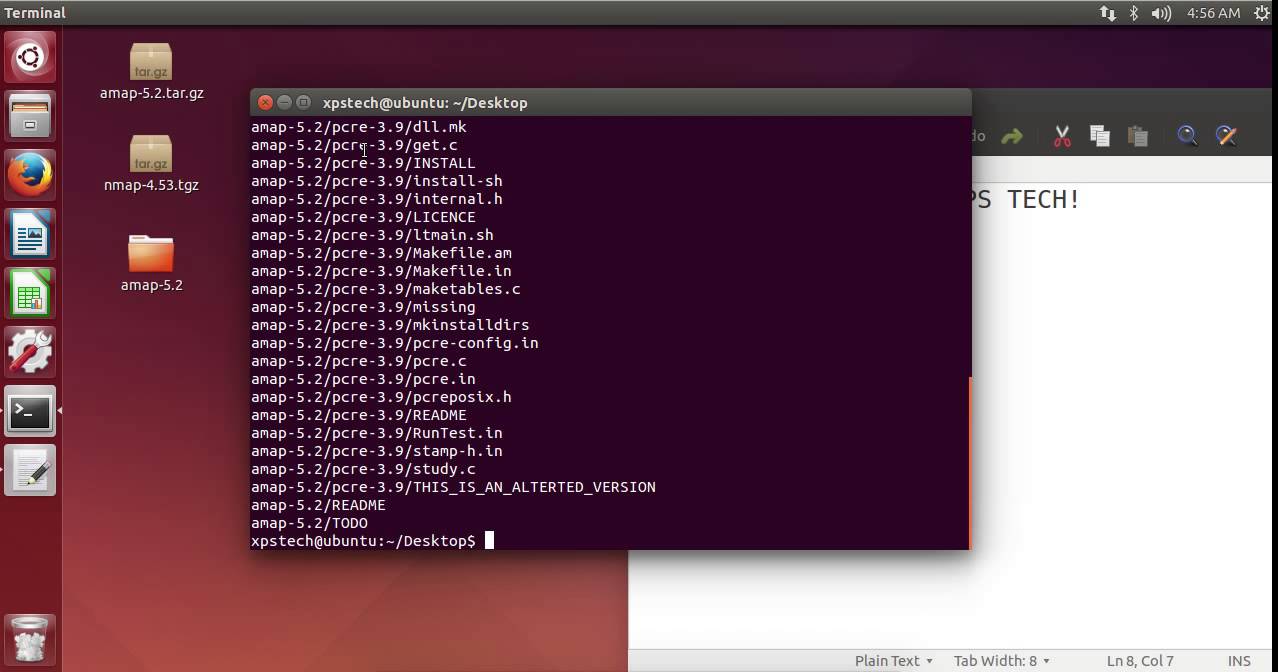Open the session gear menu in top panel
Screen dimensions: 1278x672
click(1260, 13)
